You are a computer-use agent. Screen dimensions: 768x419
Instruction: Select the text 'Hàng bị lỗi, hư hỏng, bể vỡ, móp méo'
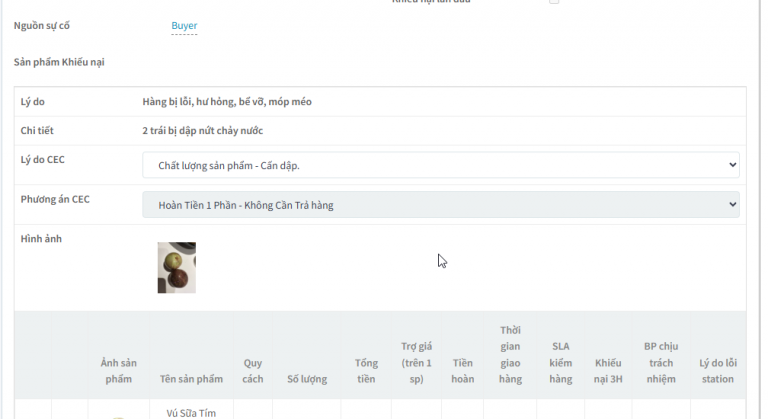point(227,102)
